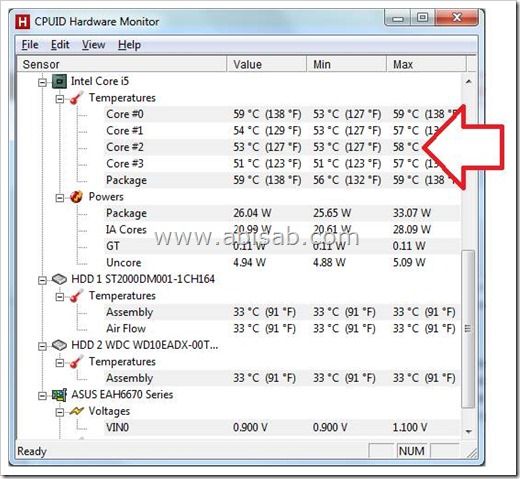This screenshot has width=520, height=479.
Task: Click the Intel Core i5 label
Action: [100, 81]
